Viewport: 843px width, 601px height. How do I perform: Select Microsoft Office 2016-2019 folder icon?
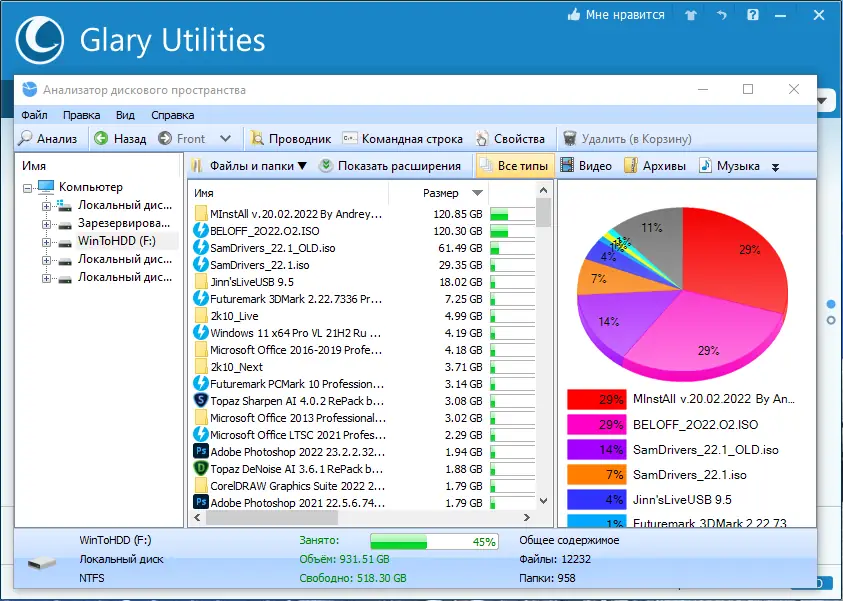tap(201, 350)
